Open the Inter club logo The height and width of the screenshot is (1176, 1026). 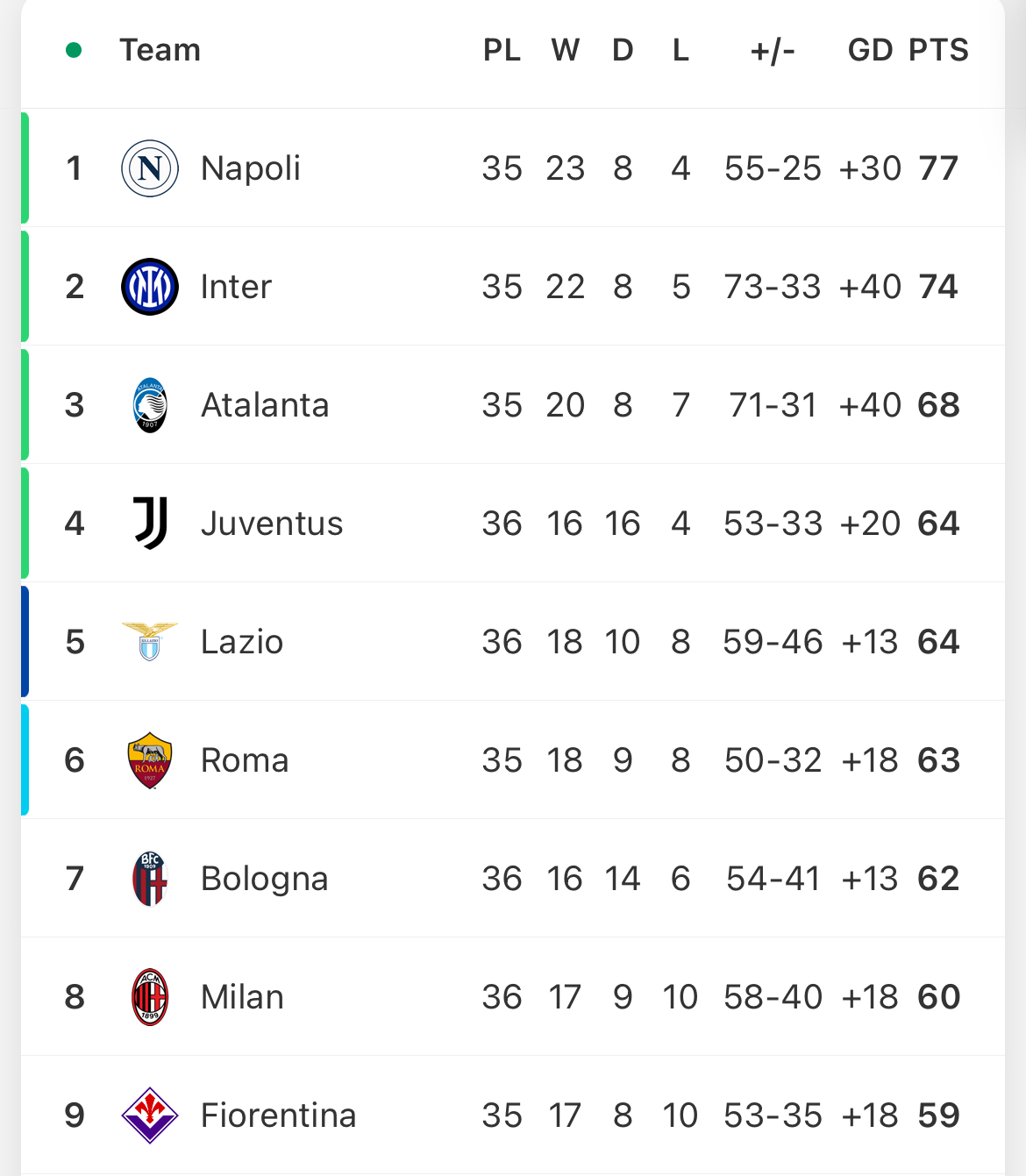[150, 287]
